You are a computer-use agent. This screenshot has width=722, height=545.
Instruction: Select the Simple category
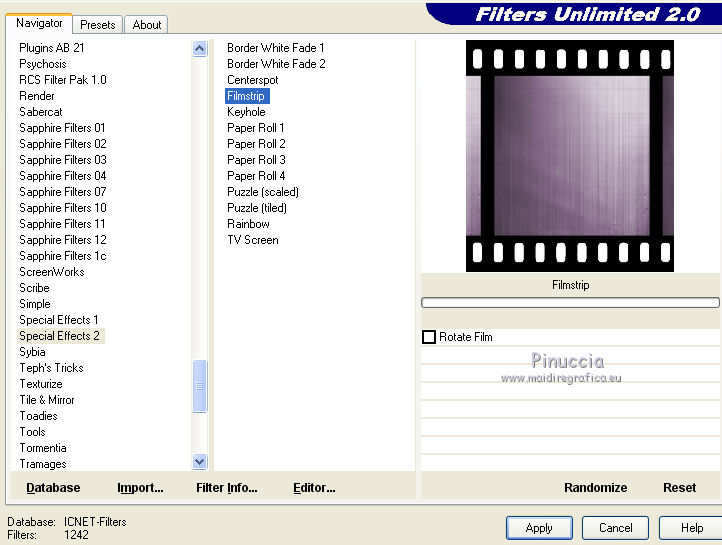tap(35, 304)
